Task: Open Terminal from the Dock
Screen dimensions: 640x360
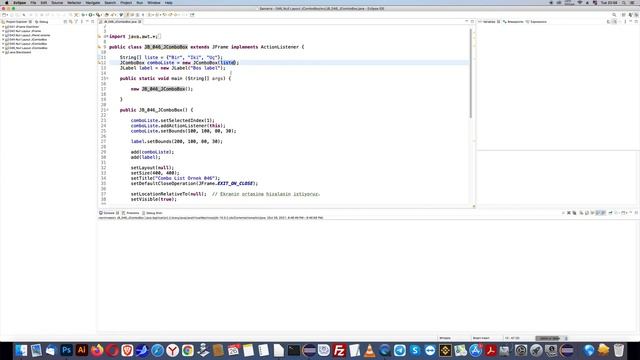Action: (x=293, y=350)
